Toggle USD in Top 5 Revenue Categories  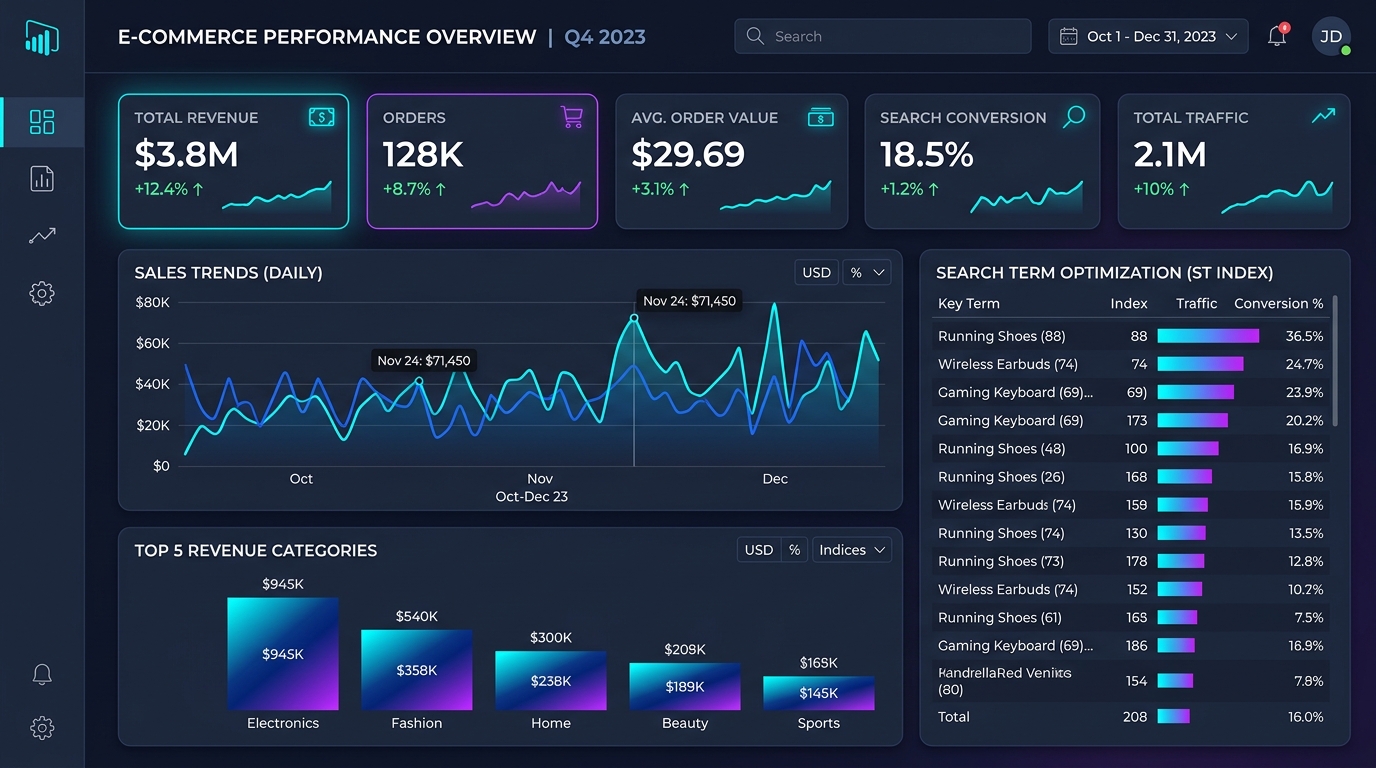pyautogui.click(x=759, y=550)
